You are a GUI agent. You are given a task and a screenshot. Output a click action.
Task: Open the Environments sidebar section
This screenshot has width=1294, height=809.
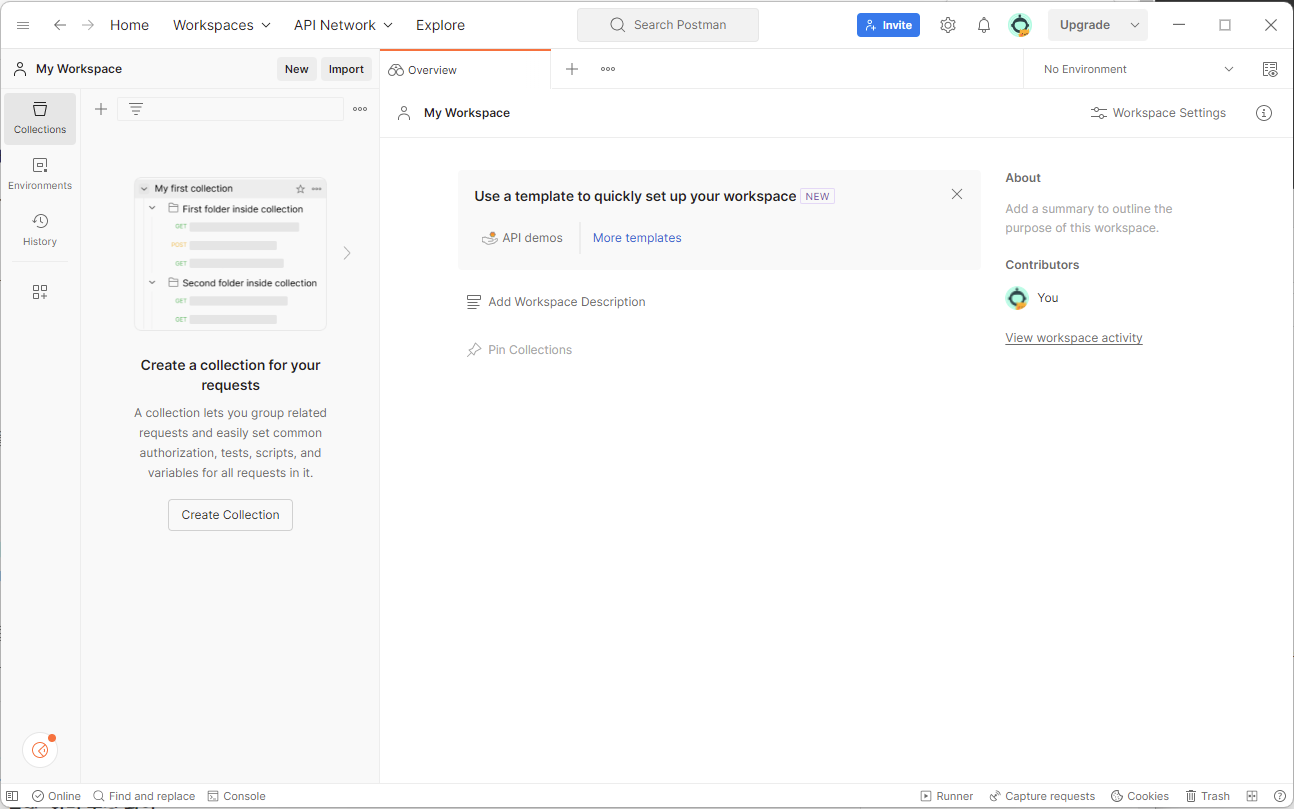(x=40, y=174)
